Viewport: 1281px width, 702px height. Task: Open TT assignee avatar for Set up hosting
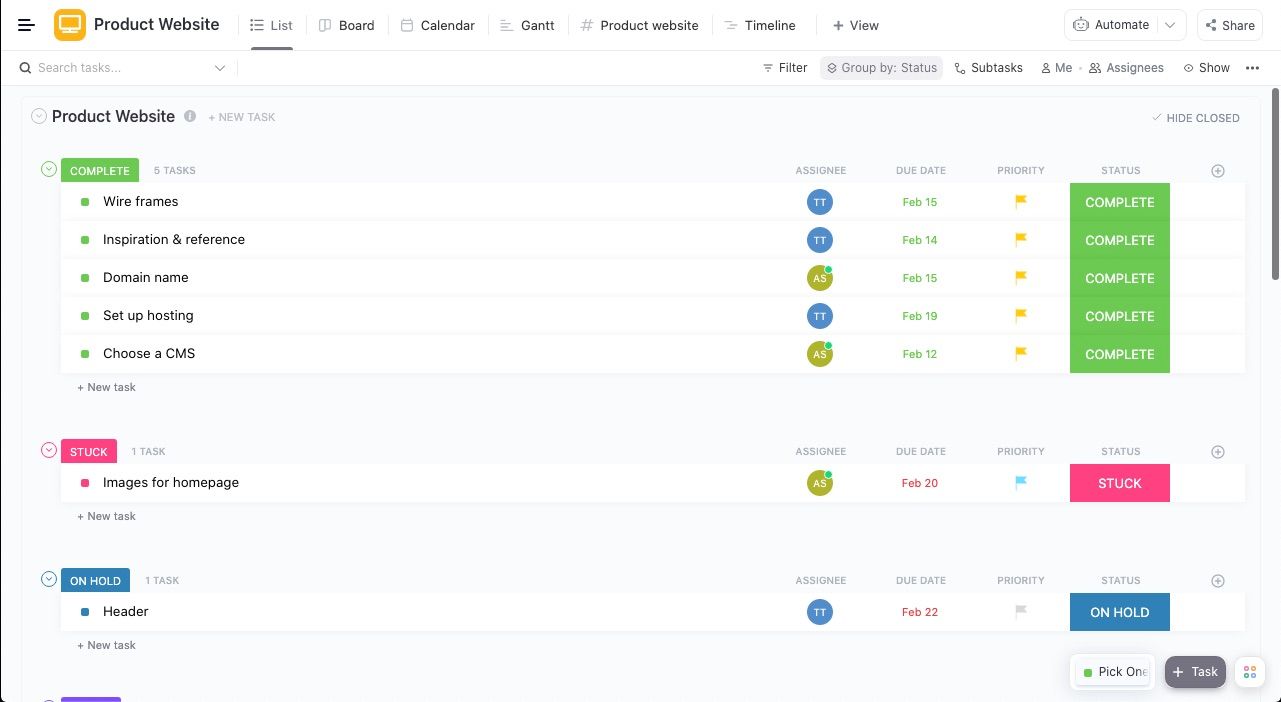point(820,316)
